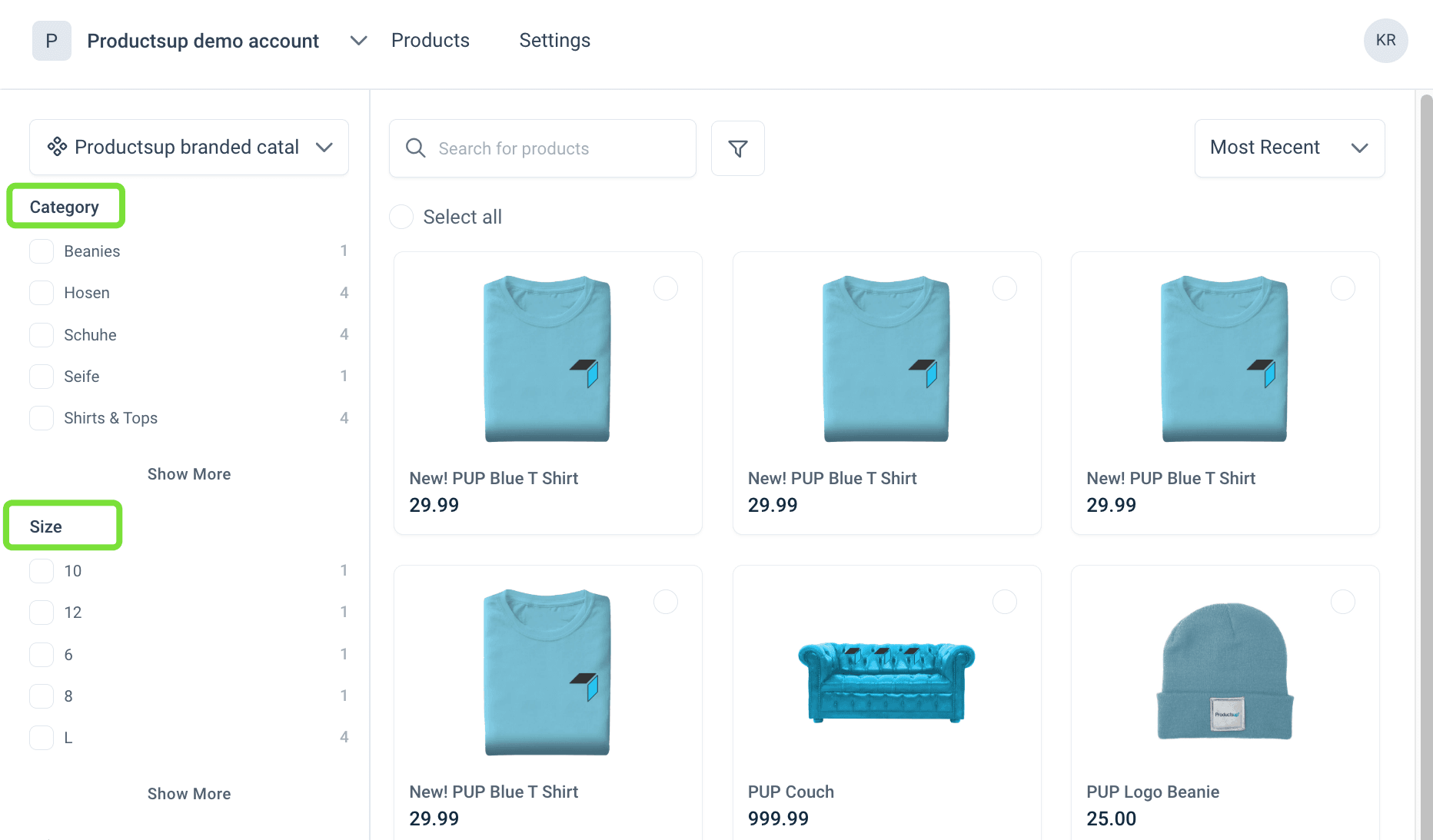This screenshot has width=1433, height=840.
Task: Click the Size filter heading
Action: pyautogui.click(x=46, y=526)
